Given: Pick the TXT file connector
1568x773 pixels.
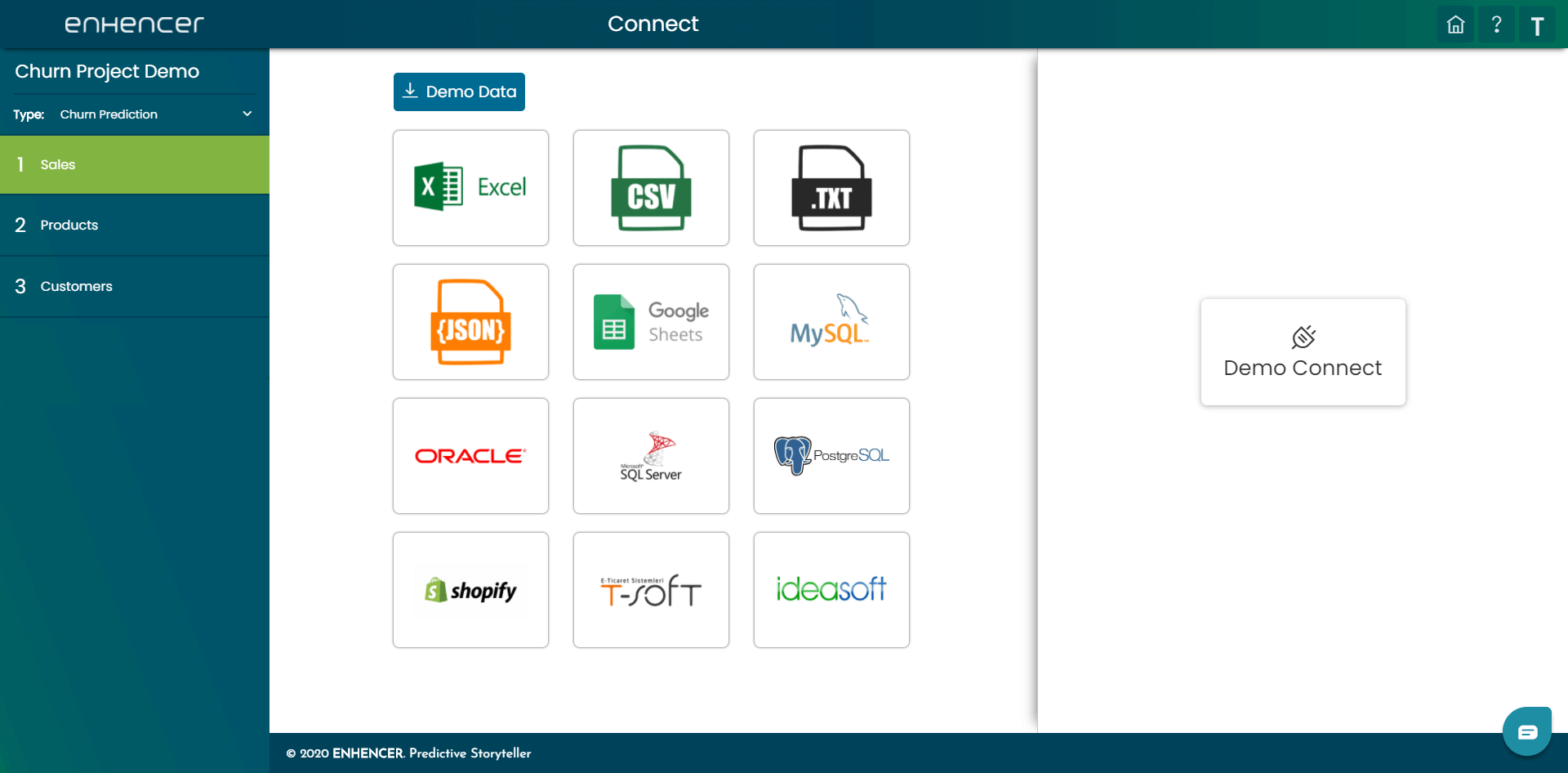Looking at the screenshot, I should (x=831, y=188).
